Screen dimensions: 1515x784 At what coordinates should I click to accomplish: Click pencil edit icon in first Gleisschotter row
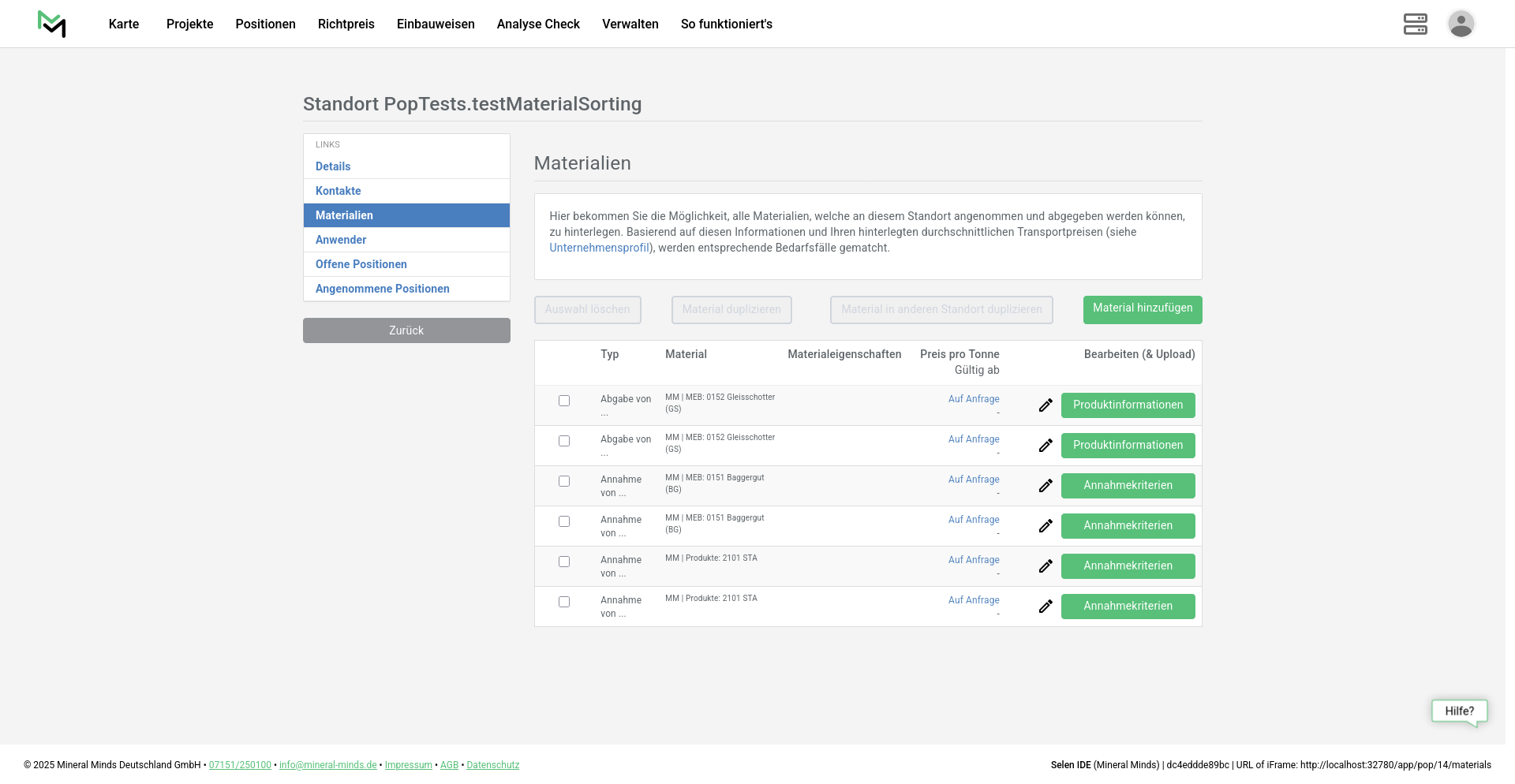(1046, 405)
